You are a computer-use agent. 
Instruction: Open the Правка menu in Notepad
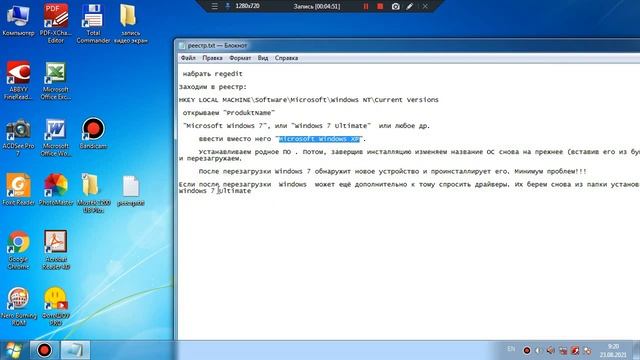(212, 58)
